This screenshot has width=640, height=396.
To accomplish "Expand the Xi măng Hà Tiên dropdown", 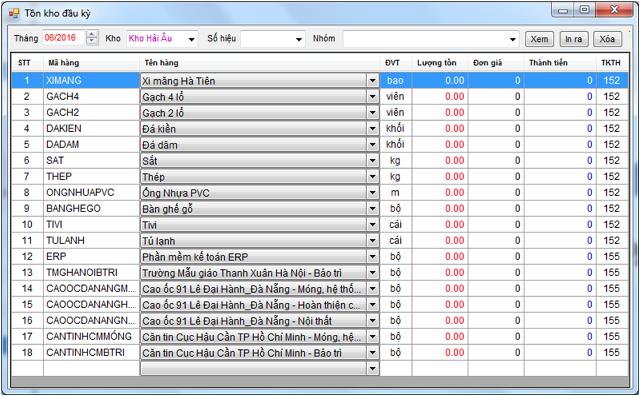I will [x=372, y=81].
